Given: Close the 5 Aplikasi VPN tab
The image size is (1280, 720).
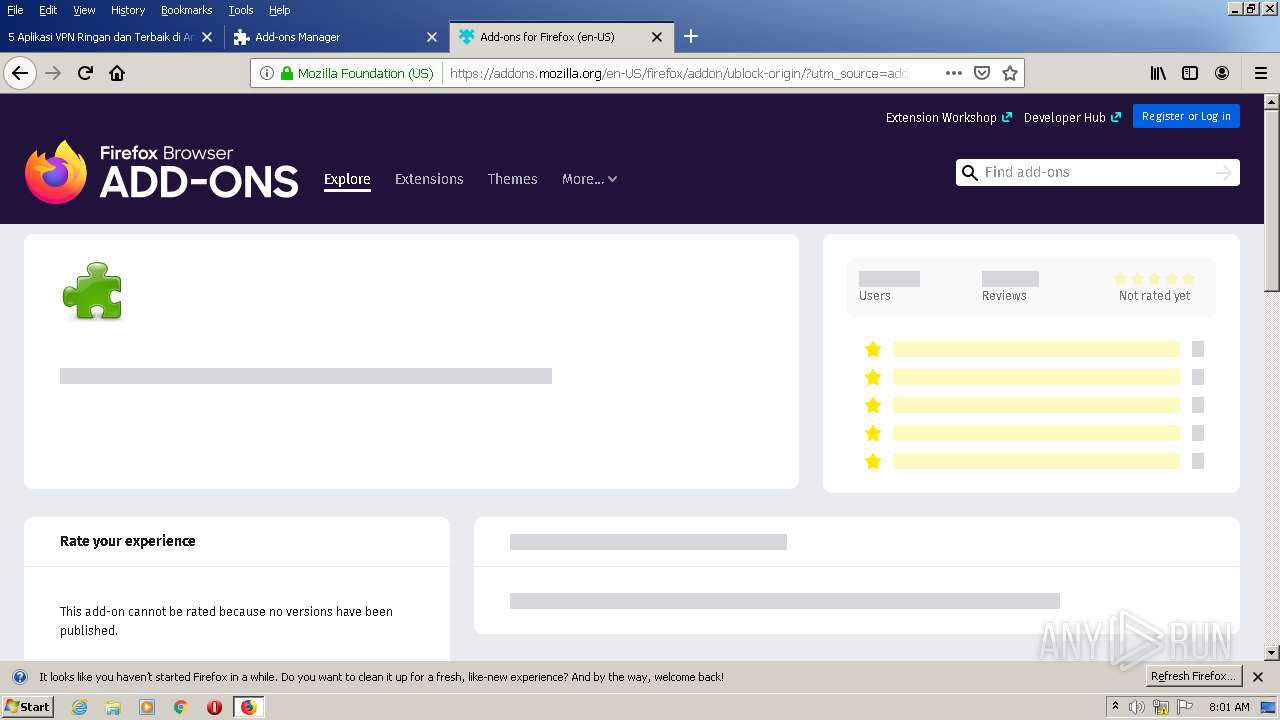Looking at the screenshot, I should point(207,37).
